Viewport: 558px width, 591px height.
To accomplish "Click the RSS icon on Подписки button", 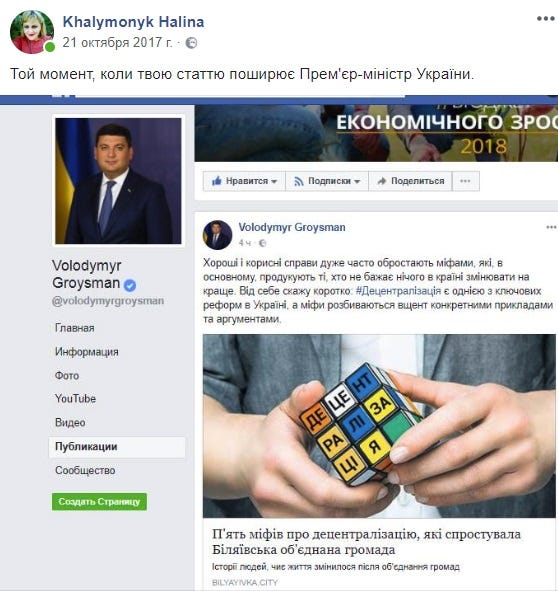I will click(299, 181).
